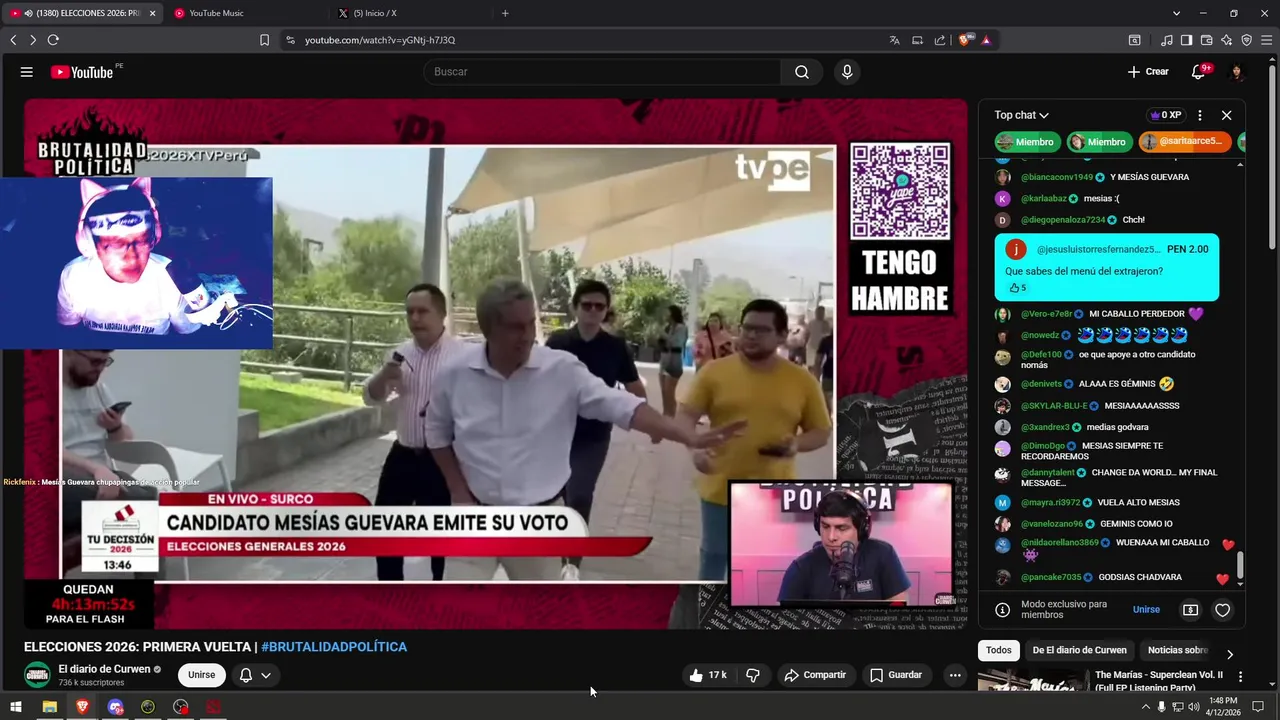The height and width of the screenshot is (720, 1280).
Task: Dislike the video
Action: [752, 675]
